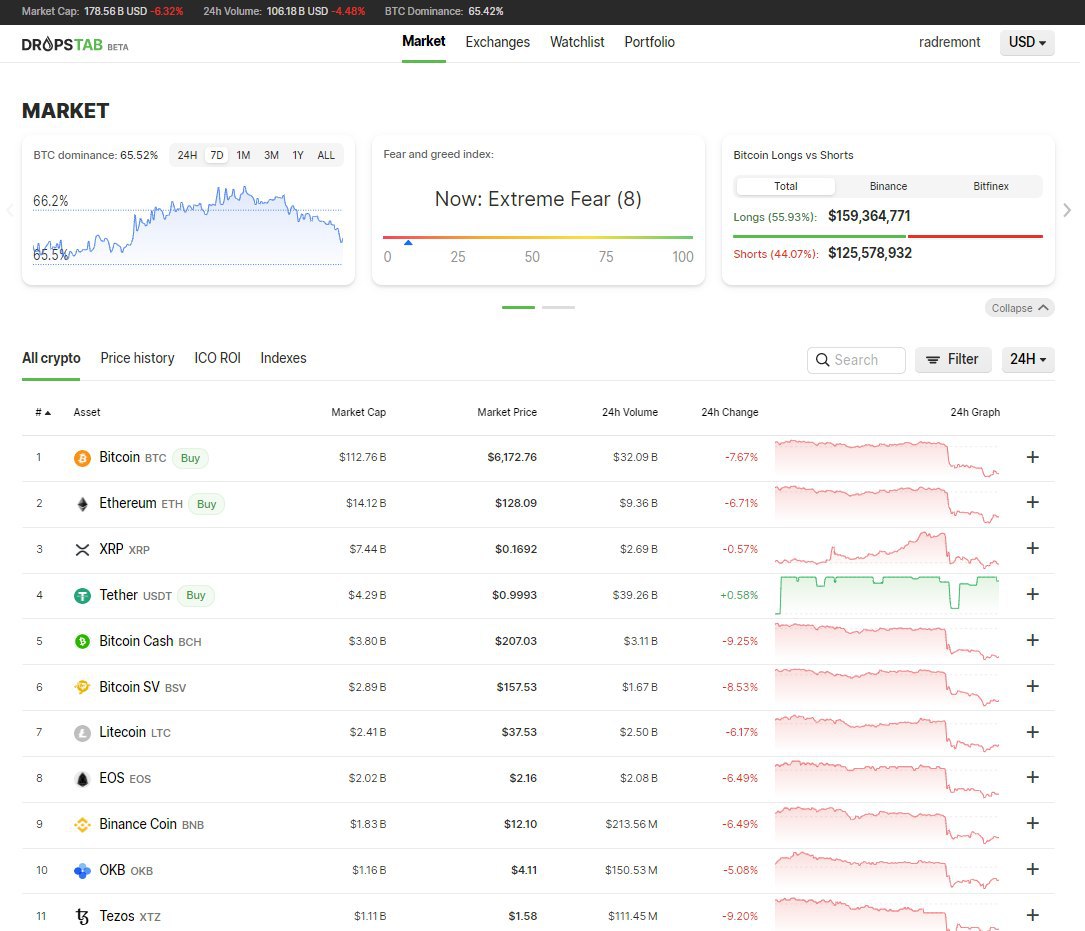Image resolution: width=1085 pixels, height=931 pixels.
Task: Click the Bitcoin coin icon
Action: [x=82, y=458]
